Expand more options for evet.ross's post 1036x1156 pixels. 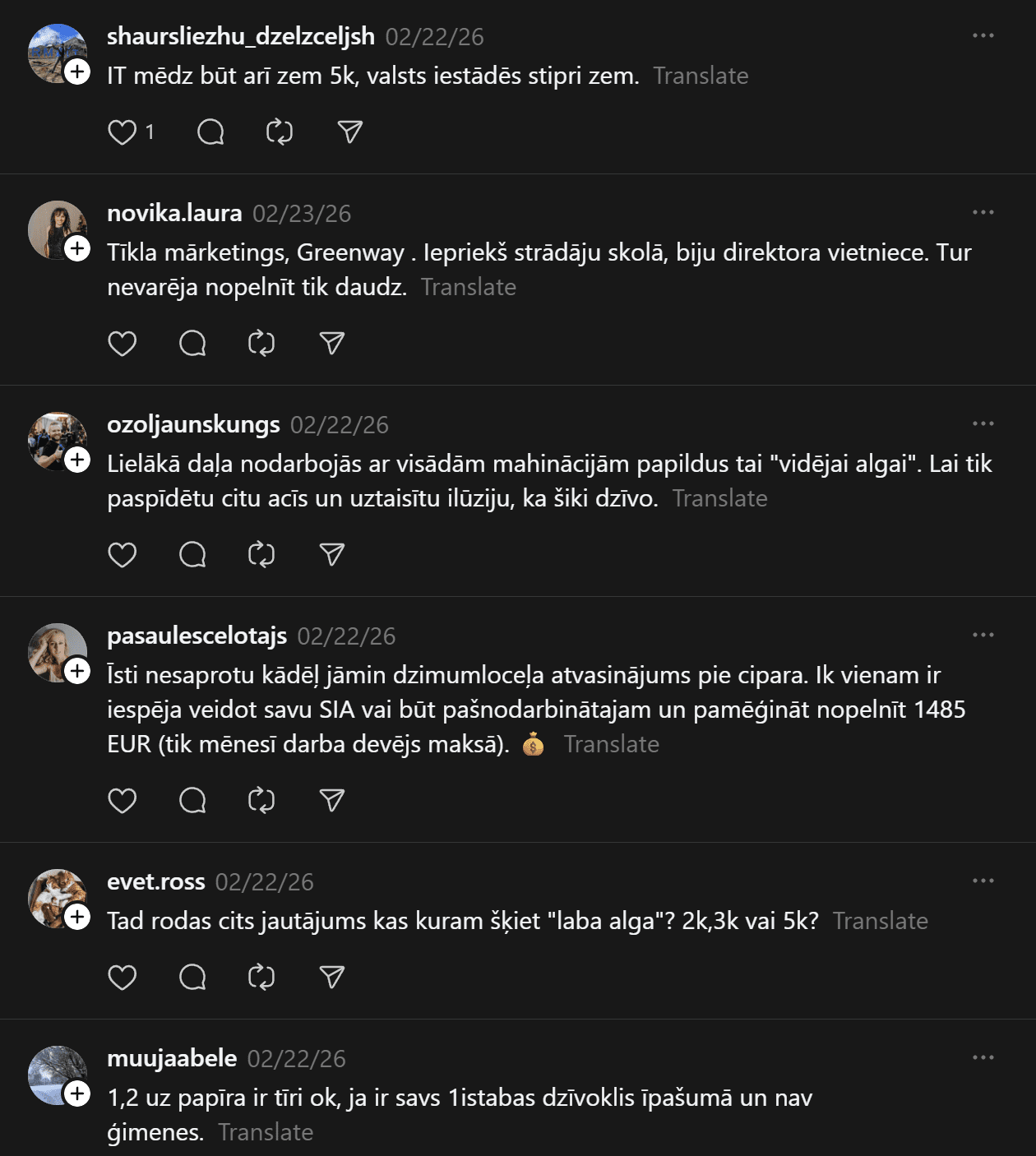pyautogui.click(x=983, y=881)
